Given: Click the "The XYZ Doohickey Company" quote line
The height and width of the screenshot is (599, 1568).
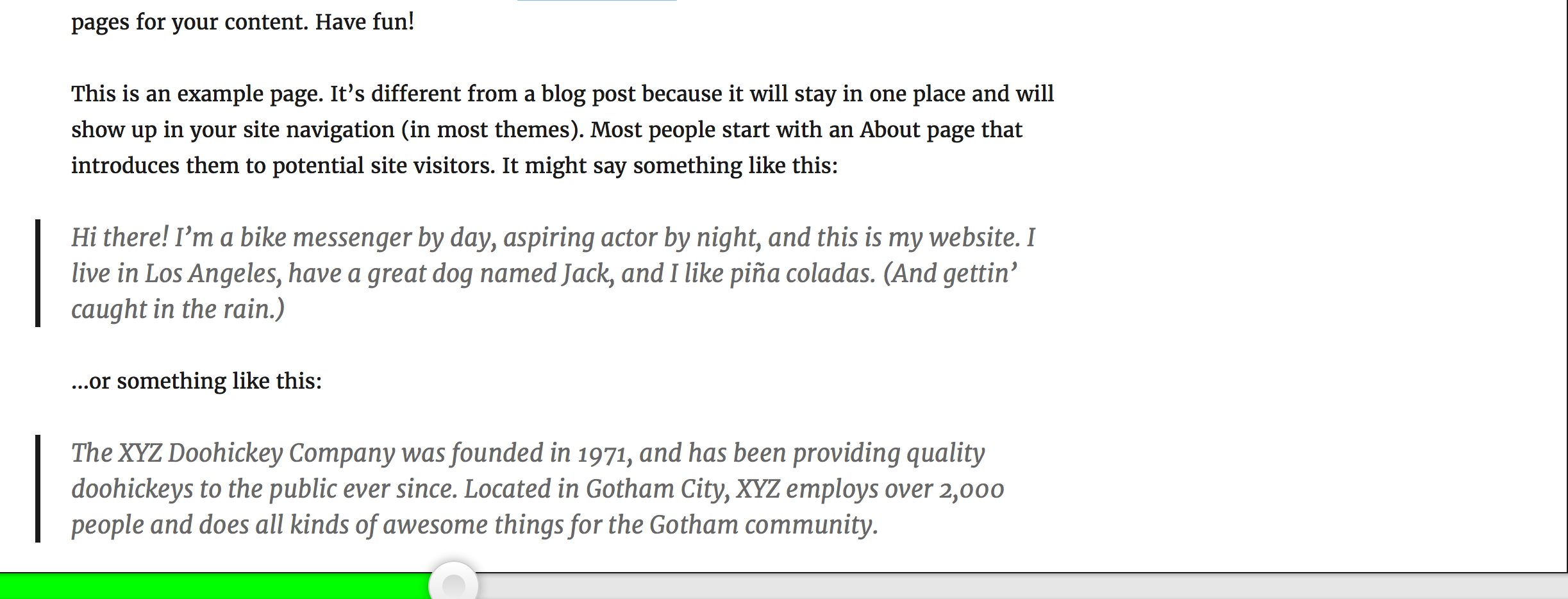Looking at the screenshot, I should coord(528,453).
